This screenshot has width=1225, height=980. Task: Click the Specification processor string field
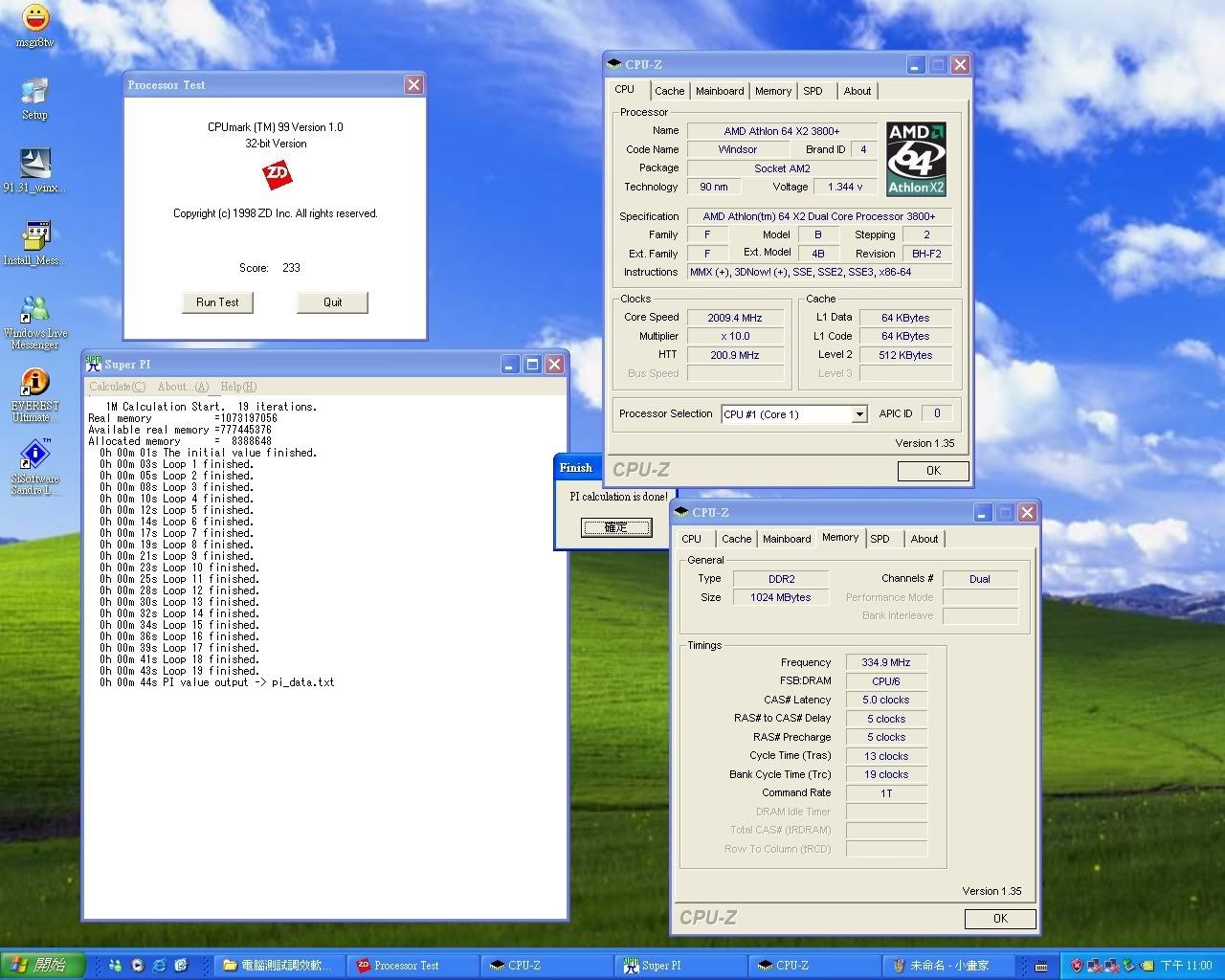point(819,216)
